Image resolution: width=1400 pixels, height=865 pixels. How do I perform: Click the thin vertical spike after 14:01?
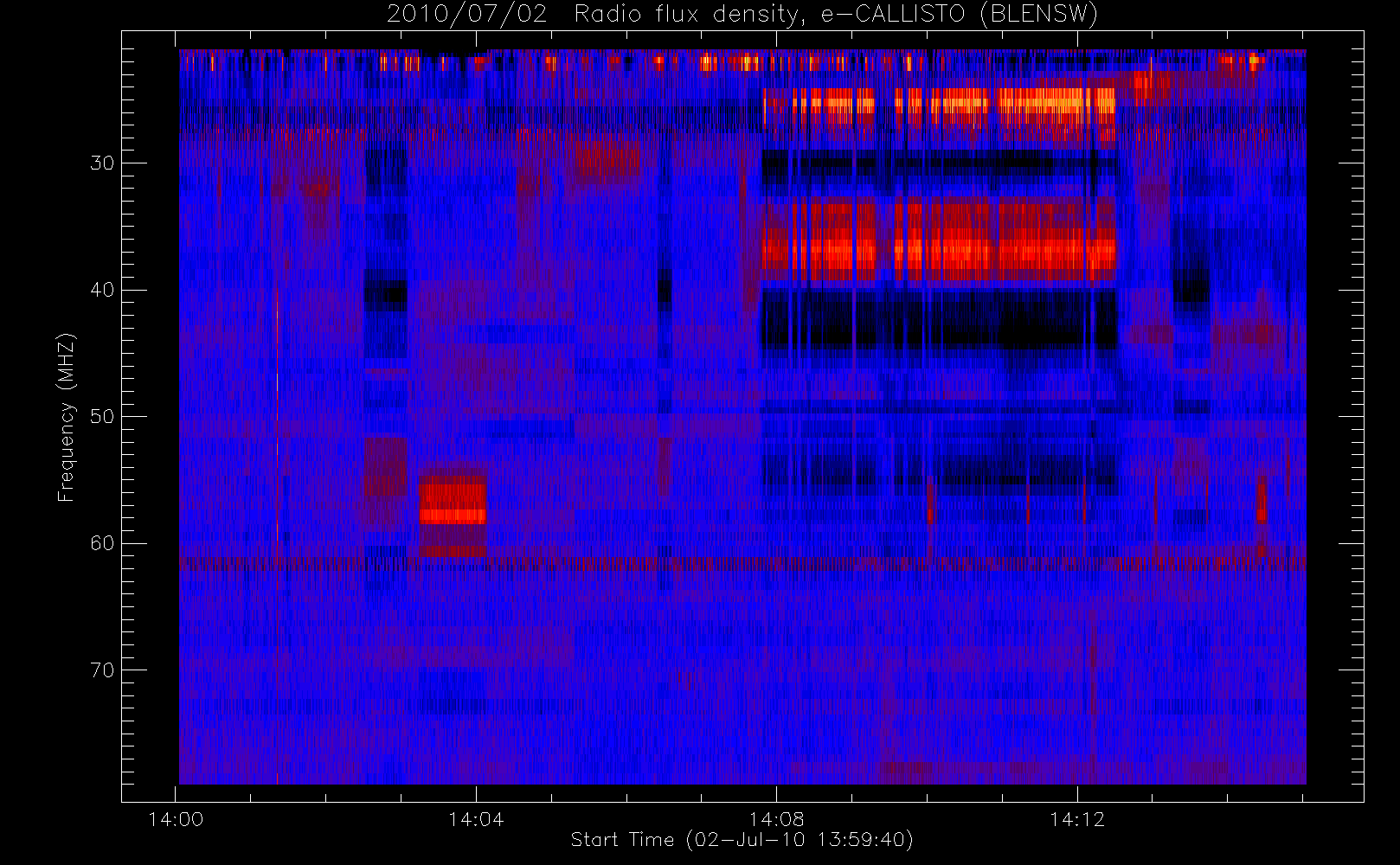click(x=277, y=536)
